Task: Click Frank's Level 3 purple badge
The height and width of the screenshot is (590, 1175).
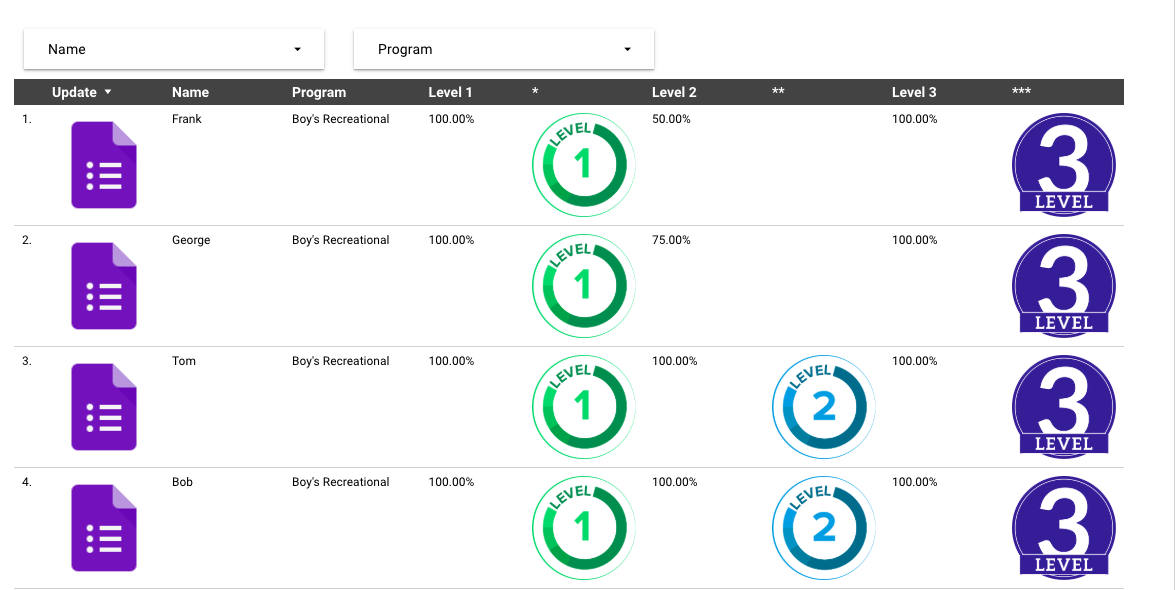Action: pyautogui.click(x=1063, y=164)
